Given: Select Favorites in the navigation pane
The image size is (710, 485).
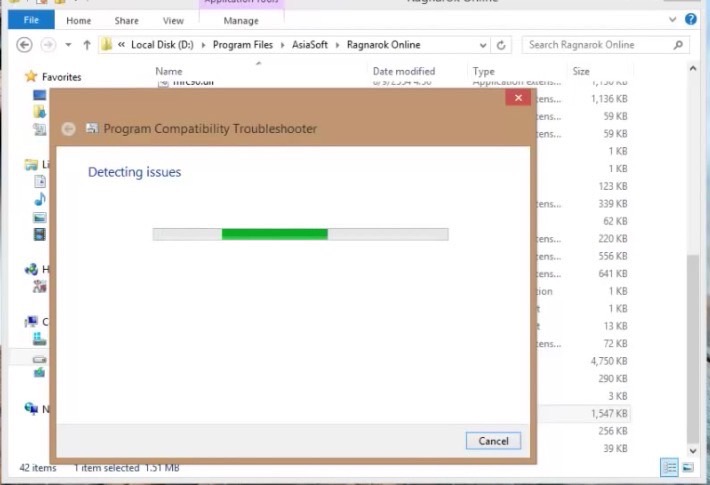Looking at the screenshot, I should [x=61, y=77].
